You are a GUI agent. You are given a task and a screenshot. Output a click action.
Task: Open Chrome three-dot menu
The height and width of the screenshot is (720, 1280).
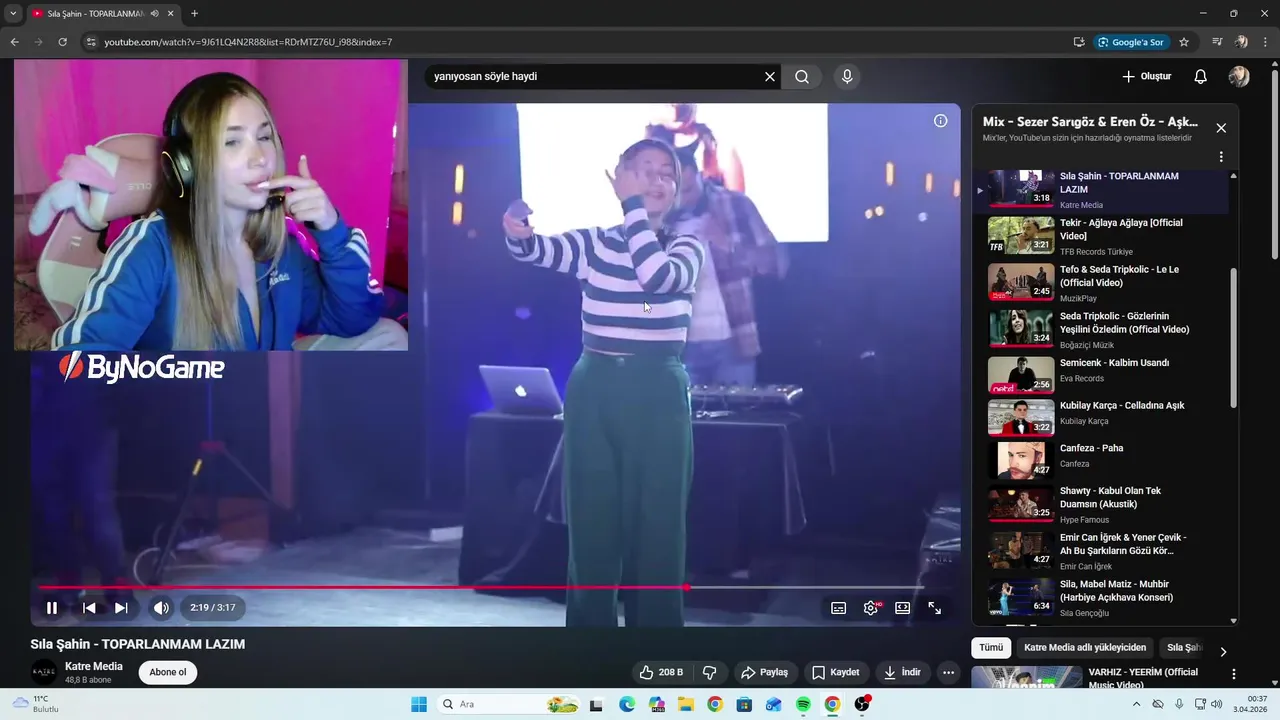[x=1265, y=42]
